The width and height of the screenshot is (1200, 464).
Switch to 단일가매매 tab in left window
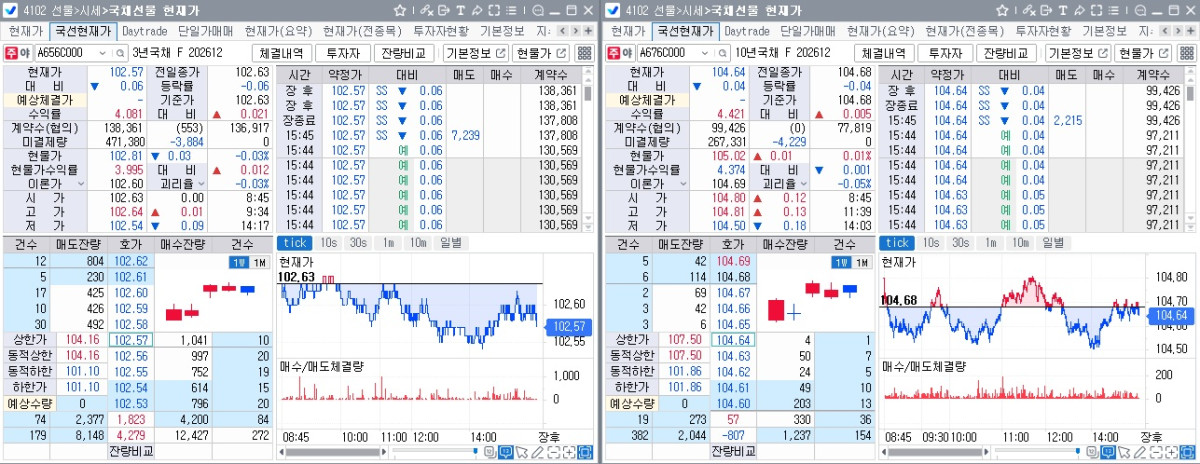(x=208, y=31)
